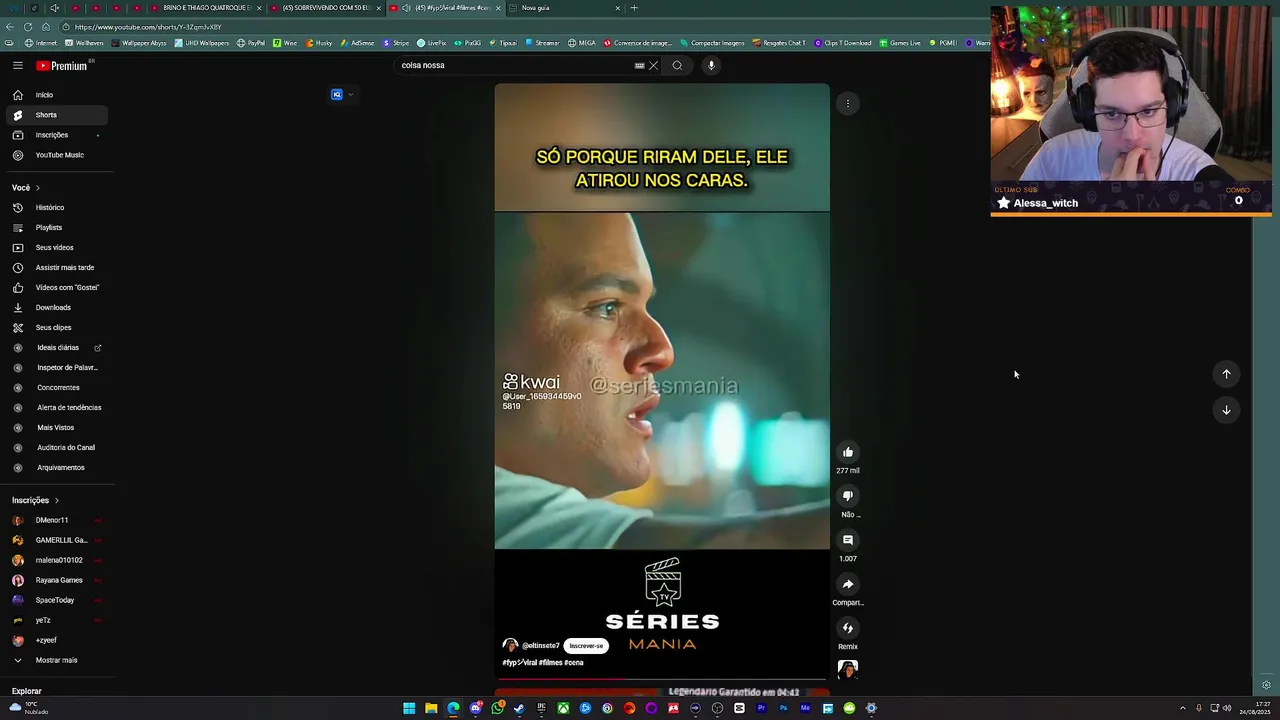Start voice search with microphone icon
The image size is (1280, 720).
[711, 66]
